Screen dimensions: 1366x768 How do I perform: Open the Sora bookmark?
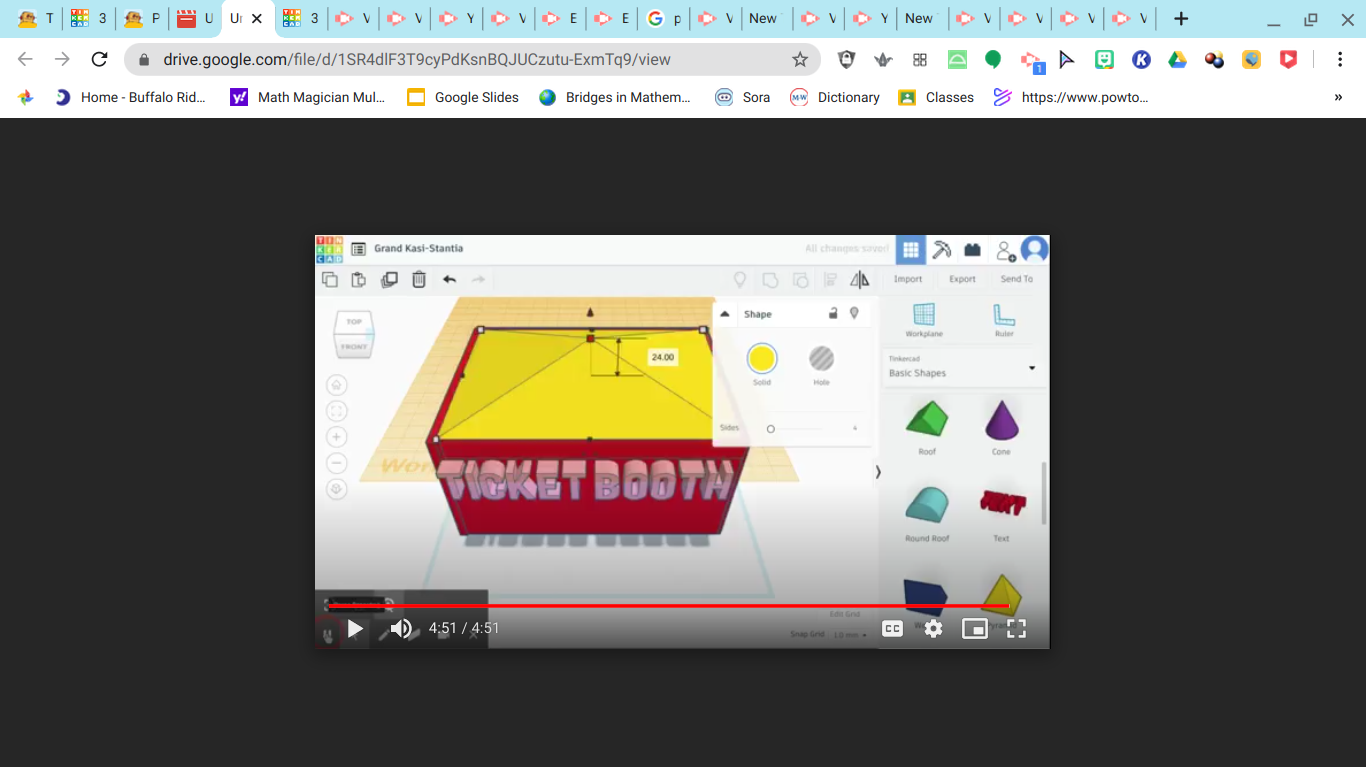tap(743, 97)
